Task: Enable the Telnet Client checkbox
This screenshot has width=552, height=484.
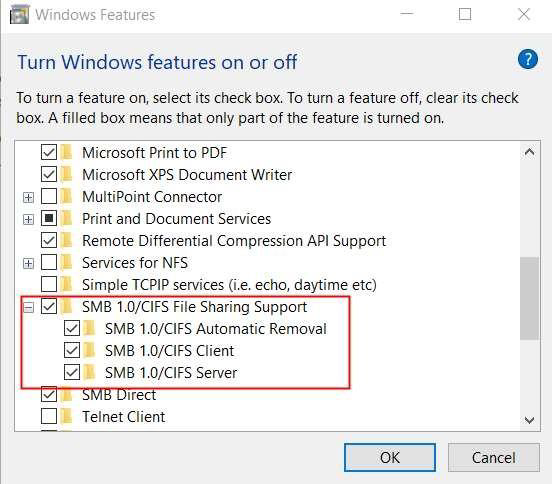Action: [x=49, y=416]
